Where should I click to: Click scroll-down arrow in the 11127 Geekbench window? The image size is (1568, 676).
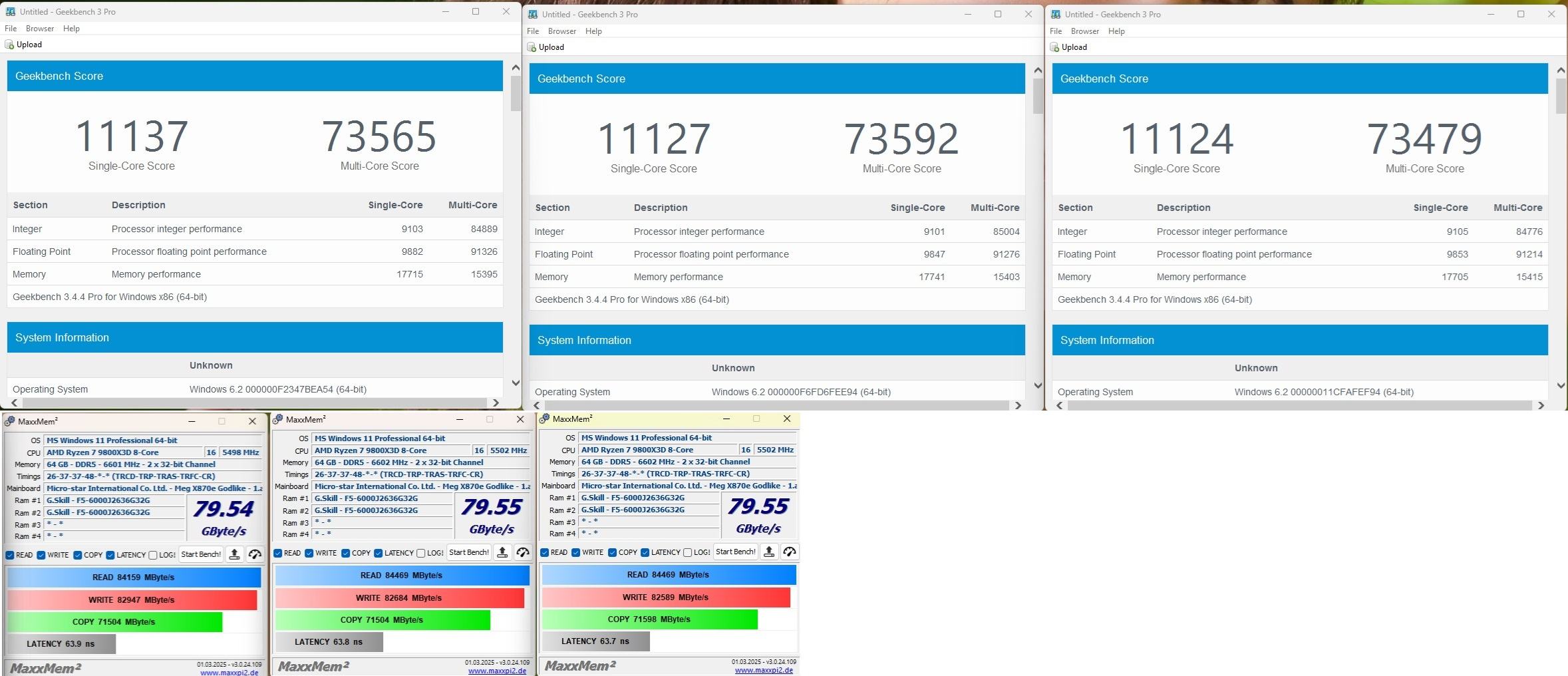[1038, 385]
